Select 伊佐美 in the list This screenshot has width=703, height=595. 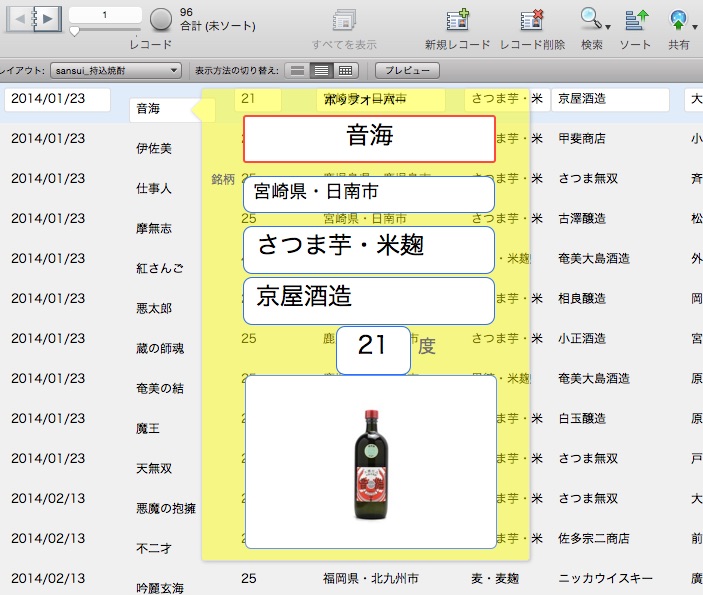tap(154, 148)
